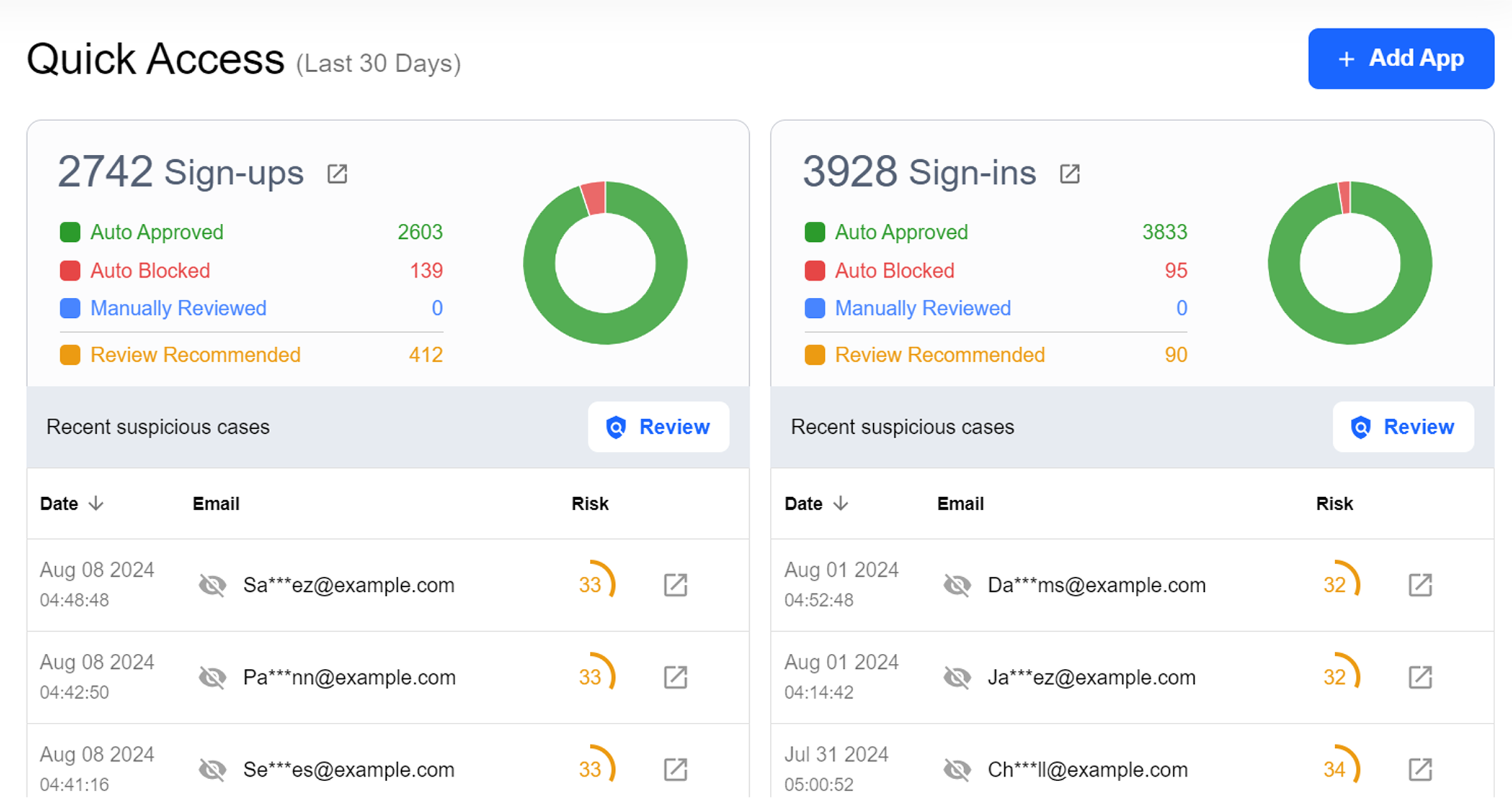Viewport: 1512px width, 798px height.
Task: Click the Sign-ins donut chart
Action: point(1350,263)
